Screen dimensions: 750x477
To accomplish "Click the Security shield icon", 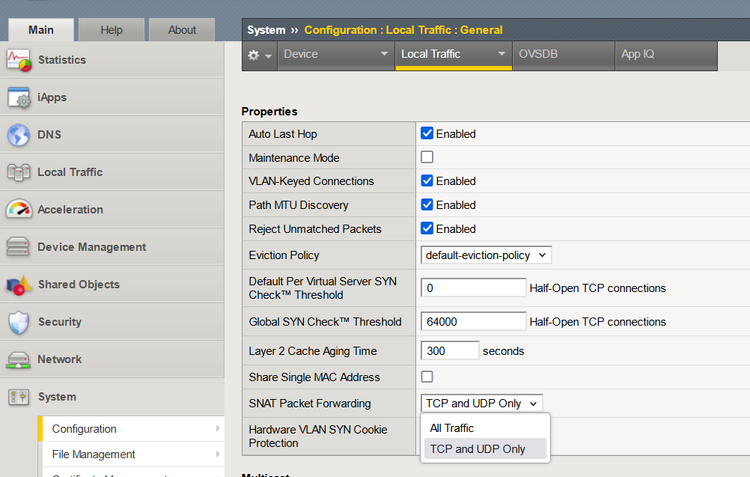I will pyautogui.click(x=19, y=322).
